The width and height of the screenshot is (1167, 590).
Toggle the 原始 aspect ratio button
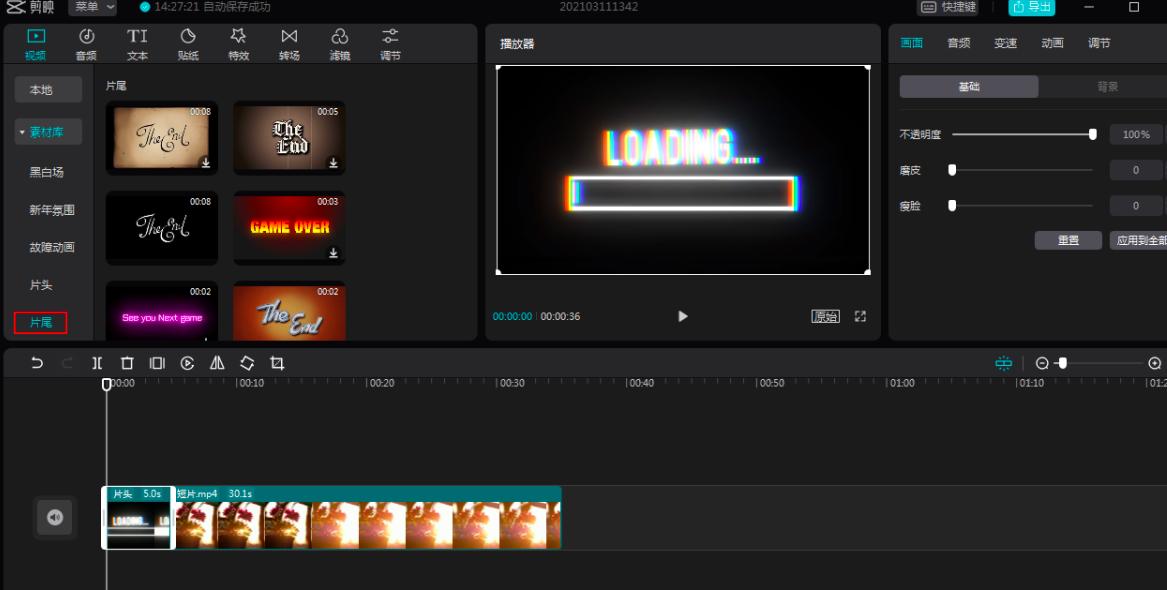click(x=825, y=316)
